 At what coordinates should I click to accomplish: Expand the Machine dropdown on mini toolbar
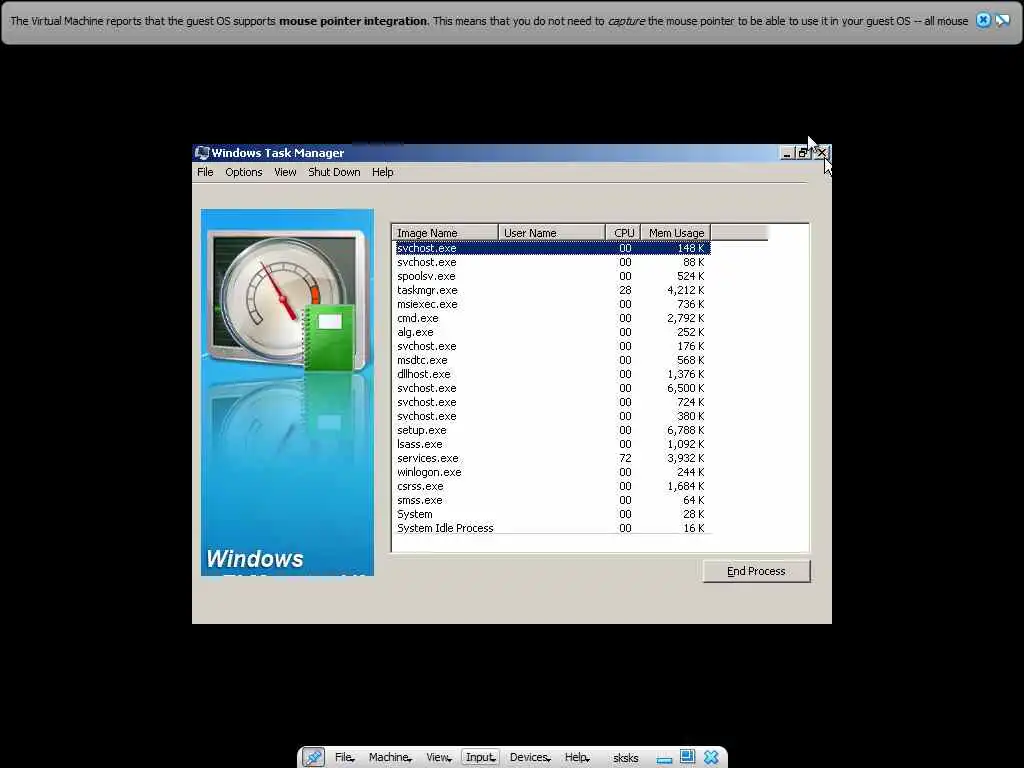(x=390, y=758)
